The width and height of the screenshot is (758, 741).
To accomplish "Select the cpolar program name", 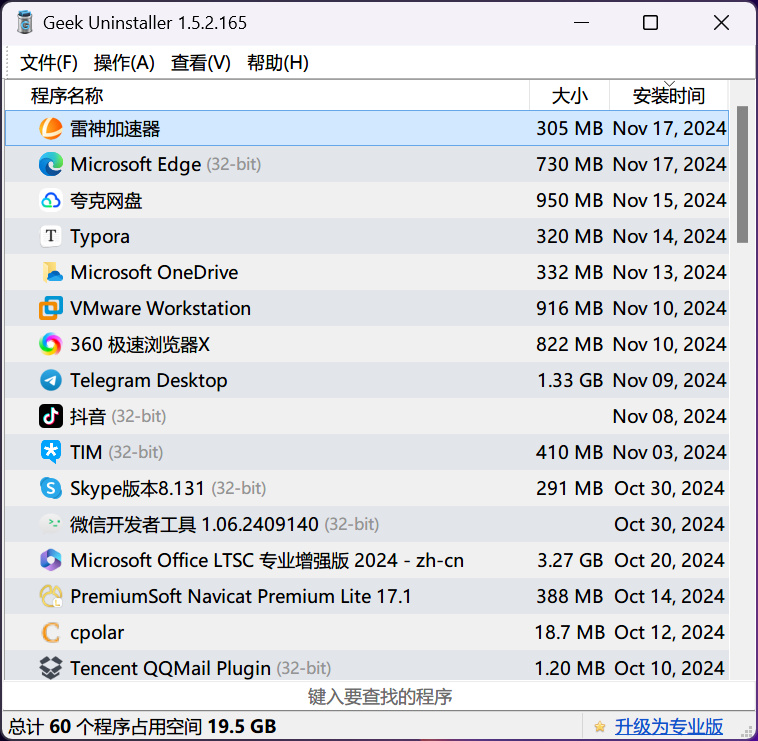I will (97, 633).
